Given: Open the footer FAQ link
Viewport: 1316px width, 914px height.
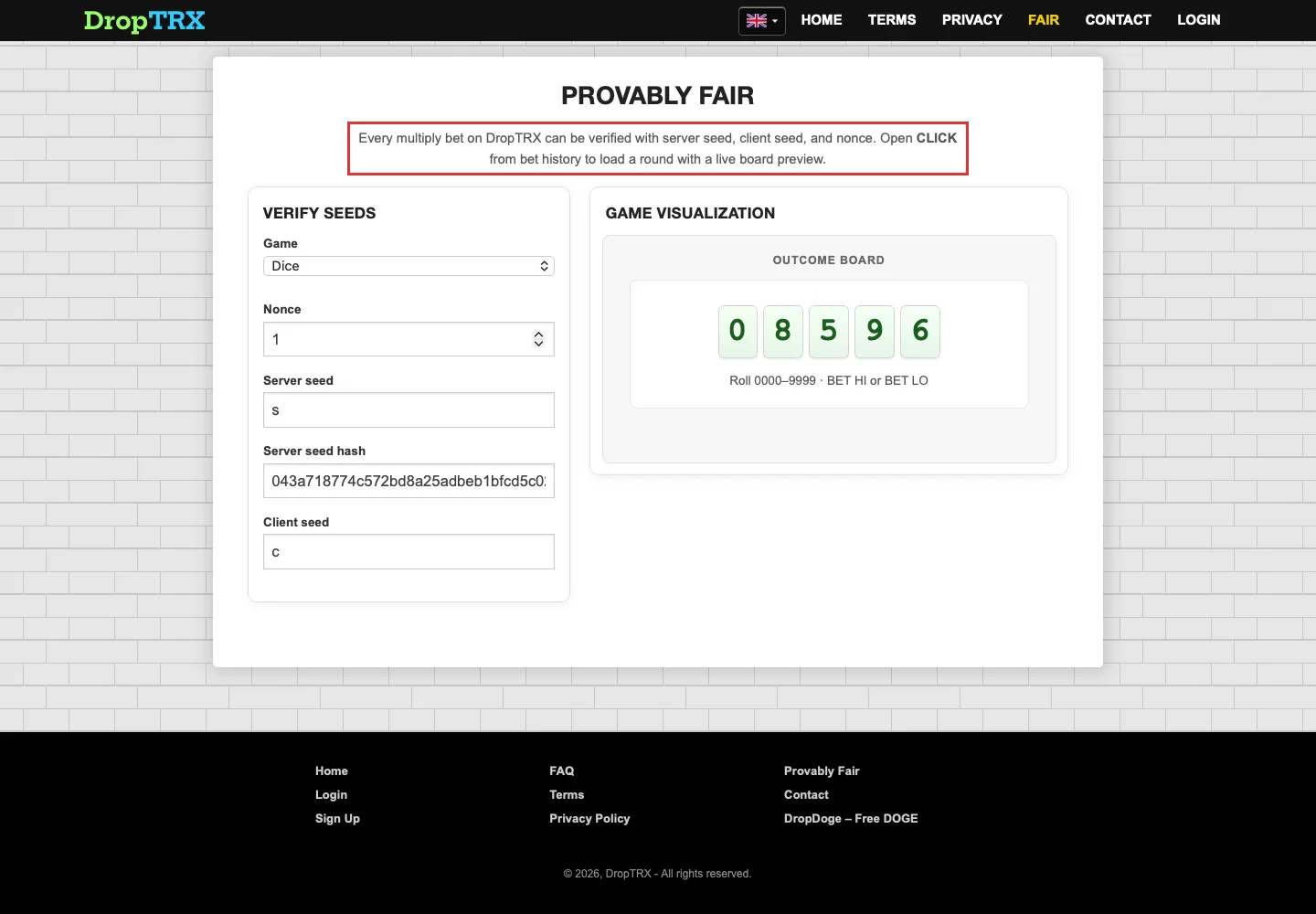Looking at the screenshot, I should pyautogui.click(x=562, y=771).
